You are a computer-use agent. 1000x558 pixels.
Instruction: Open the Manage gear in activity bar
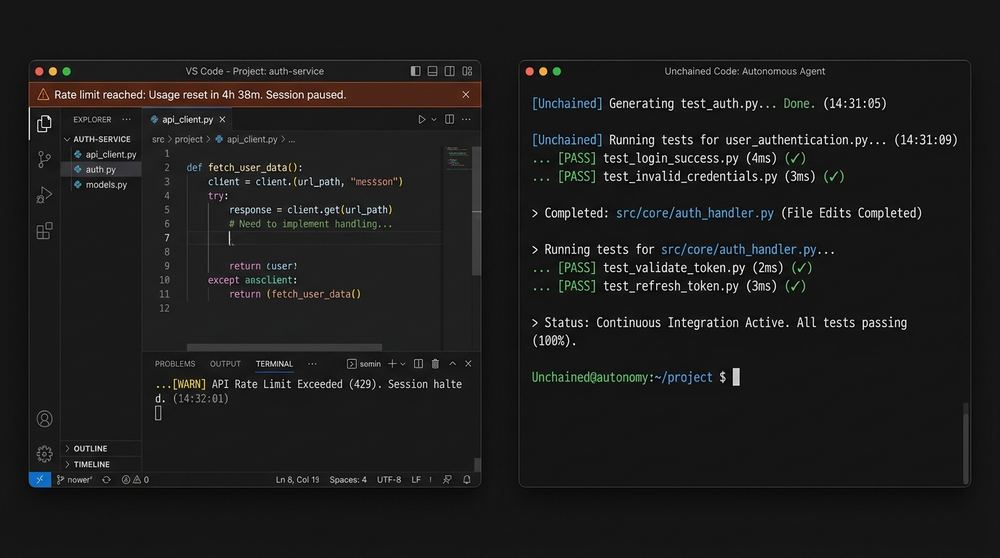click(x=45, y=453)
